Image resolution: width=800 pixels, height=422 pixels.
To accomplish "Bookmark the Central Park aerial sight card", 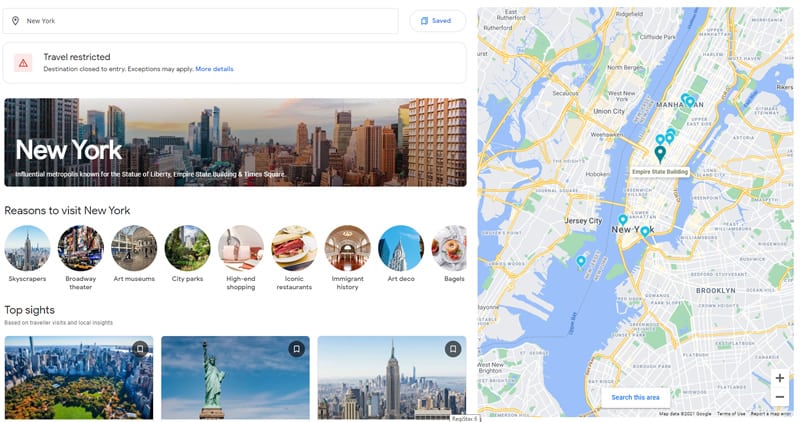I will pyautogui.click(x=140, y=349).
